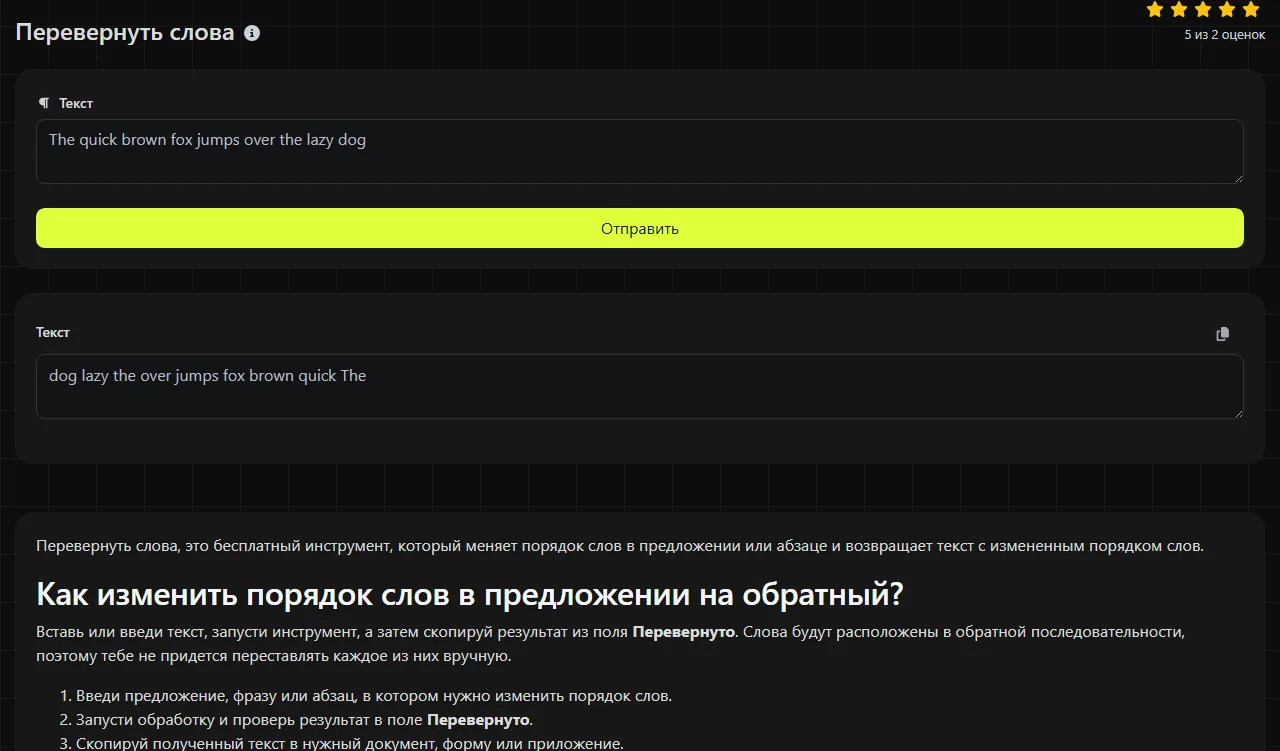Click into the output field showing "dog lazy the over"
The height and width of the screenshot is (751, 1280).
pyautogui.click(x=640, y=386)
